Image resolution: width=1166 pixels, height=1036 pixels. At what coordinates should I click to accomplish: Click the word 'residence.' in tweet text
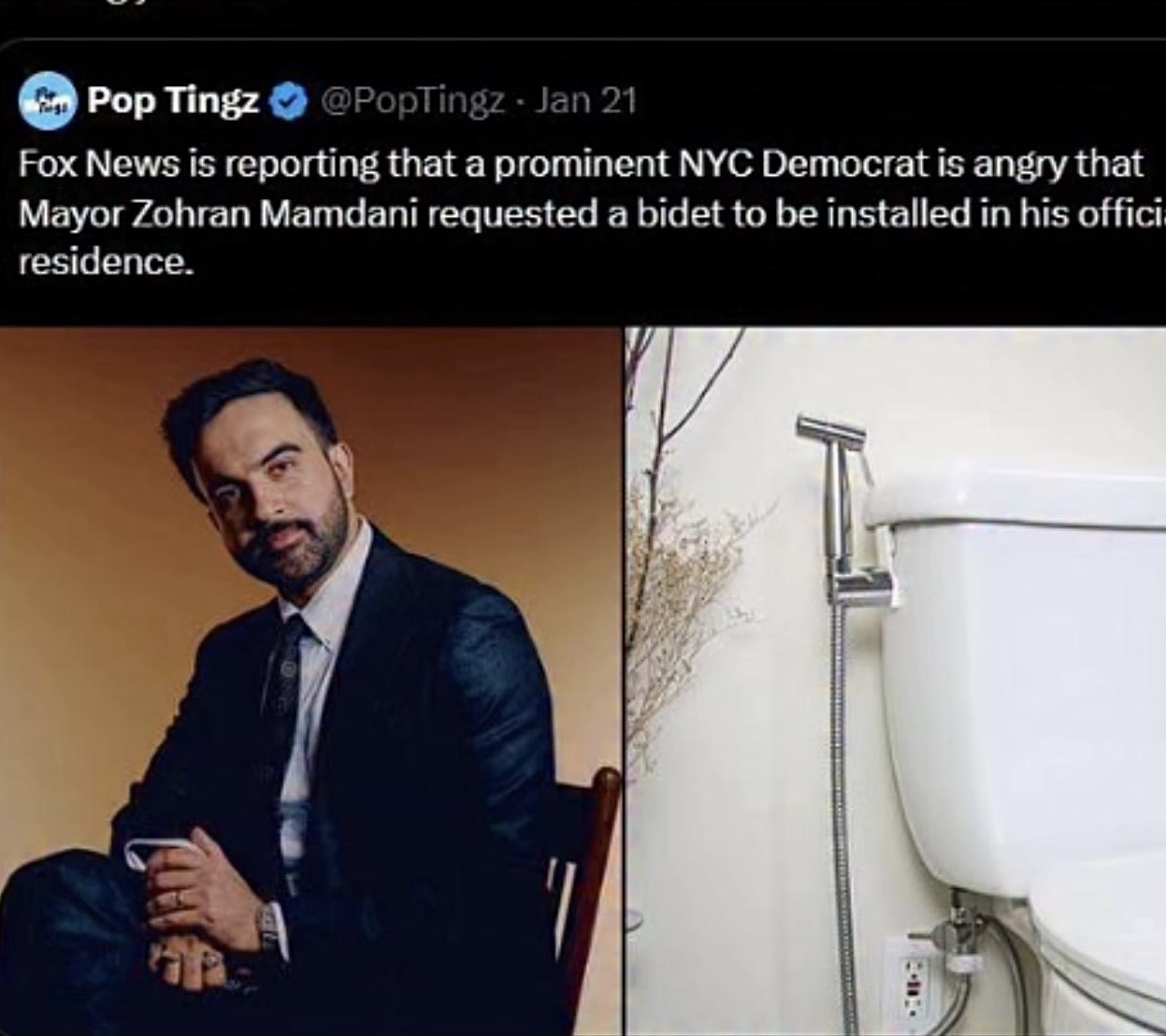[108, 263]
